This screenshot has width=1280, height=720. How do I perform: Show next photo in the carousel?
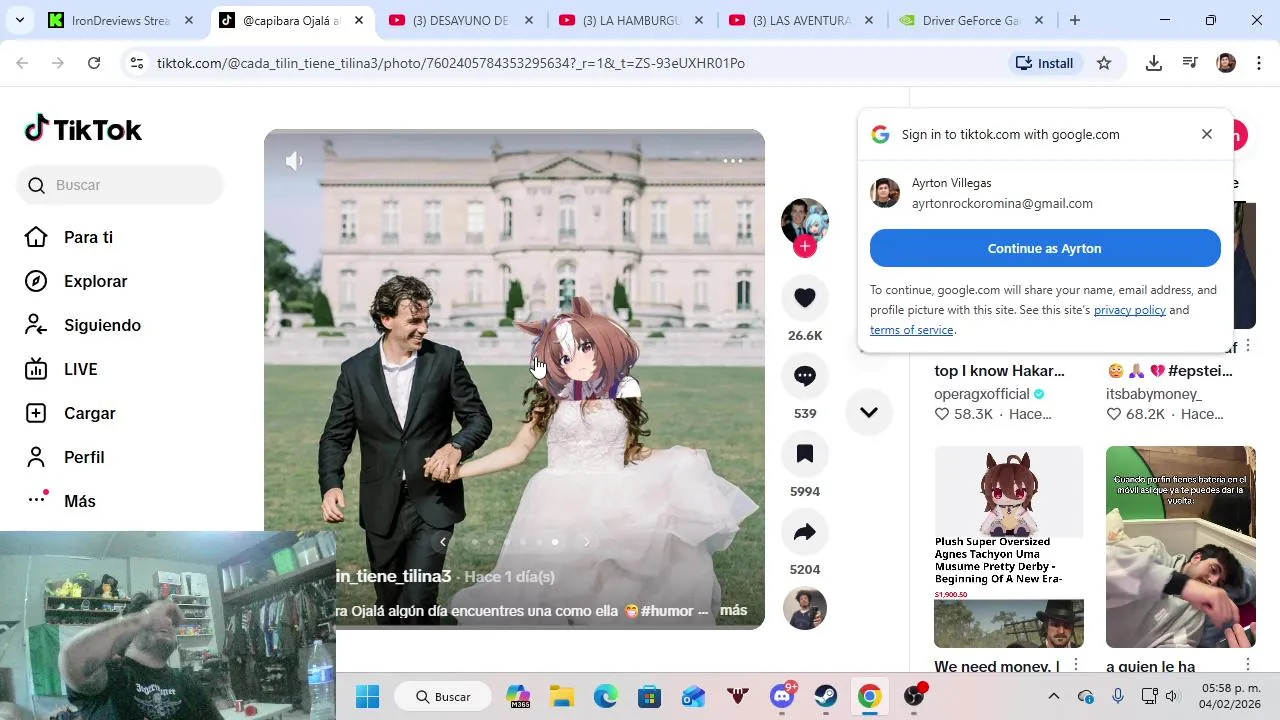(x=587, y=542)
